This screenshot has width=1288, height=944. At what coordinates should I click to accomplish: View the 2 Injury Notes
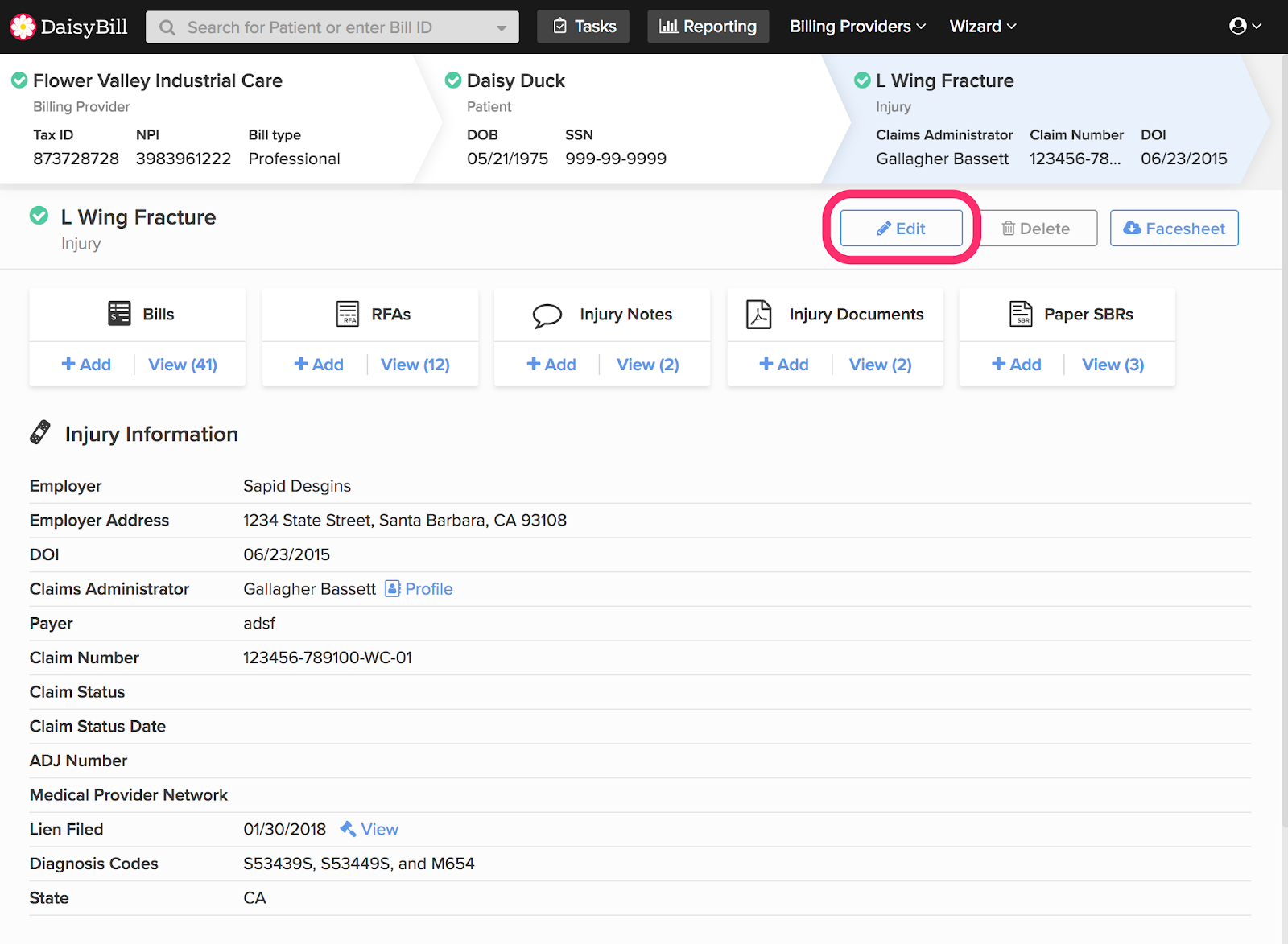pos(648,365)
